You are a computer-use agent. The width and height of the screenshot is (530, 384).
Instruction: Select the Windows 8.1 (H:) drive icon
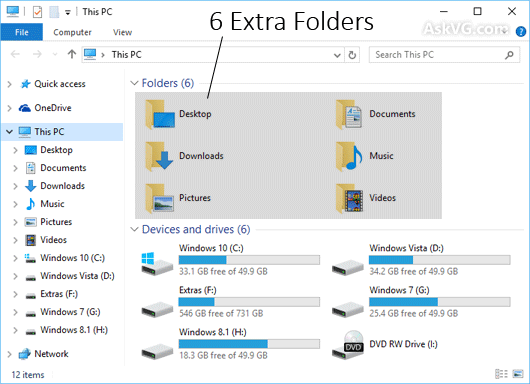[x=157, y=351]
